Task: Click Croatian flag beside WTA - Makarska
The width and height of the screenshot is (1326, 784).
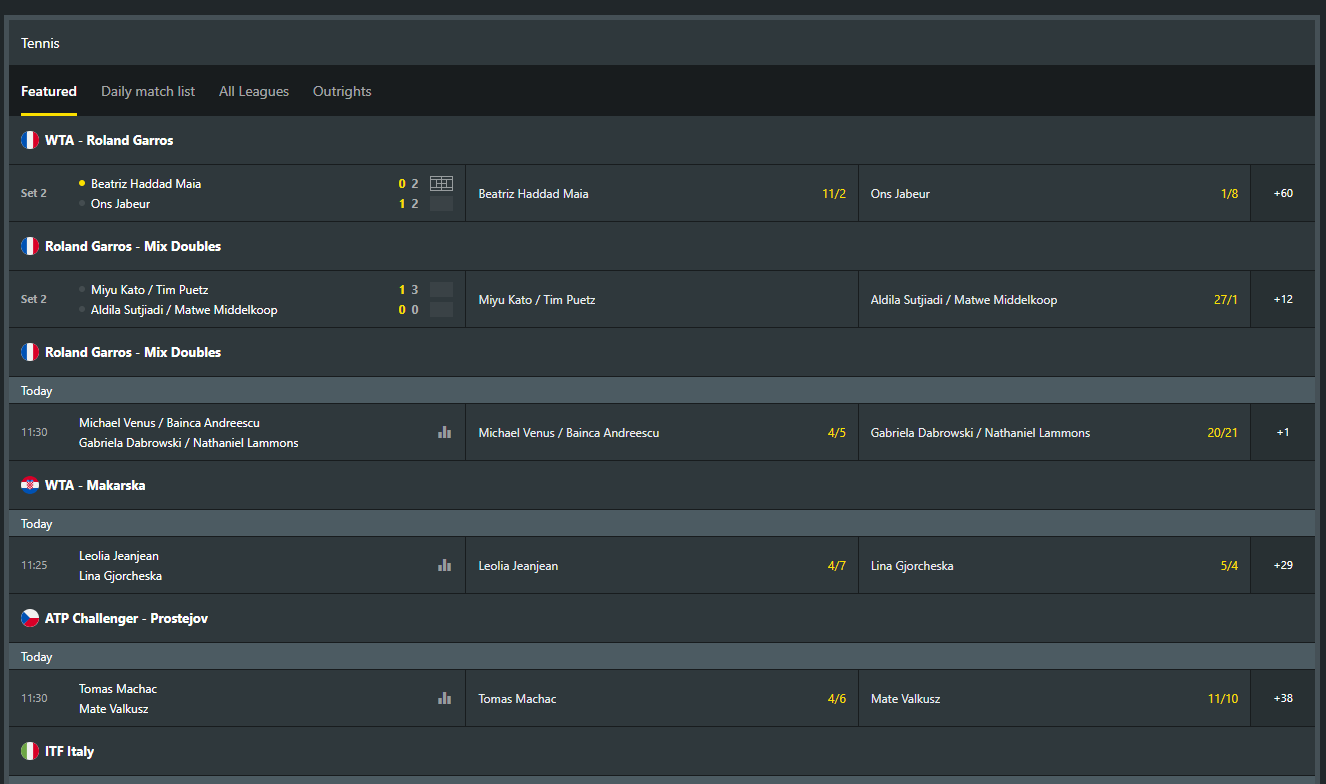Action: (30, 486)
